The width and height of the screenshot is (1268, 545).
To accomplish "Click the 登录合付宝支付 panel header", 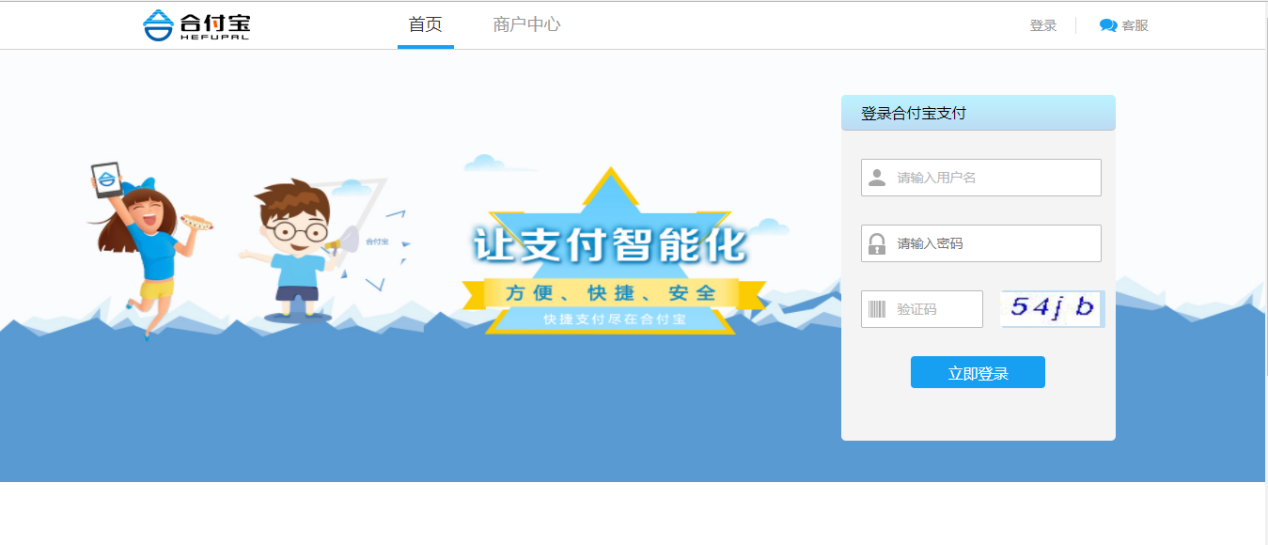I will pyautogui.click(x=978, y=113).
